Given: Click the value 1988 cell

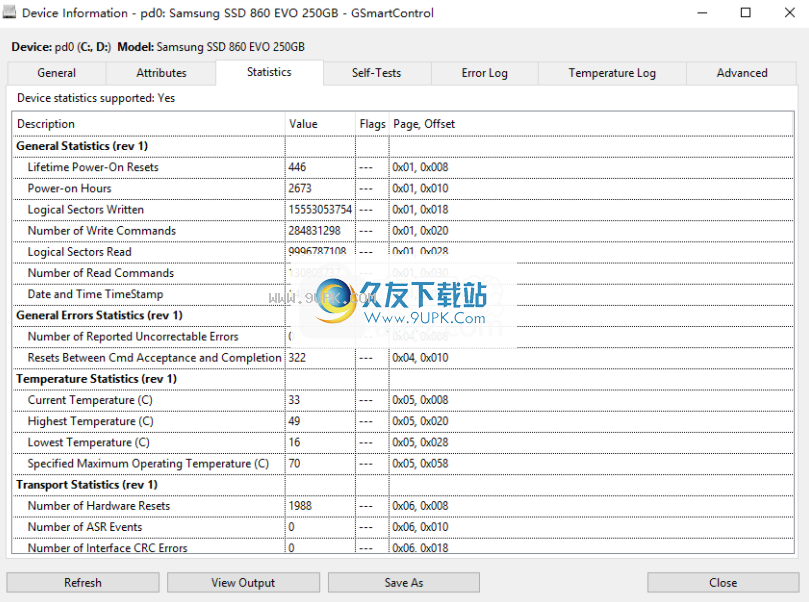Looking at the screenshot, I should pyautogui.click(x=320, y=506).
